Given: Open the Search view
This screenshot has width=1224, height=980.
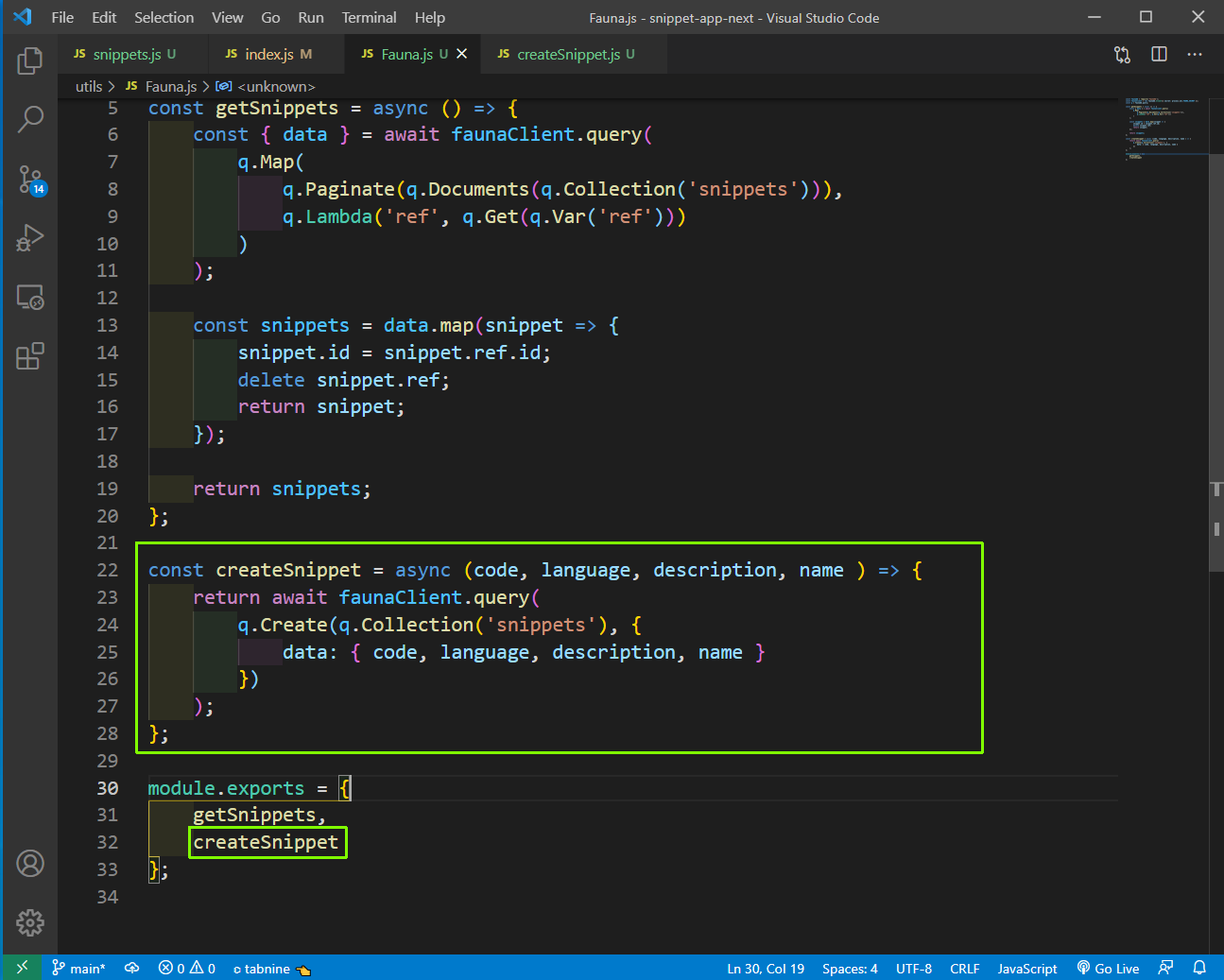Looking at the screenshot, I should [x=30, y=119].
